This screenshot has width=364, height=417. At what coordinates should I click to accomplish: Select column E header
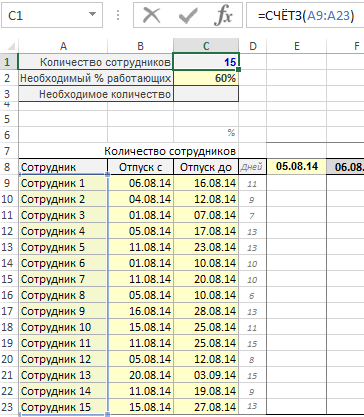[296, 46]
